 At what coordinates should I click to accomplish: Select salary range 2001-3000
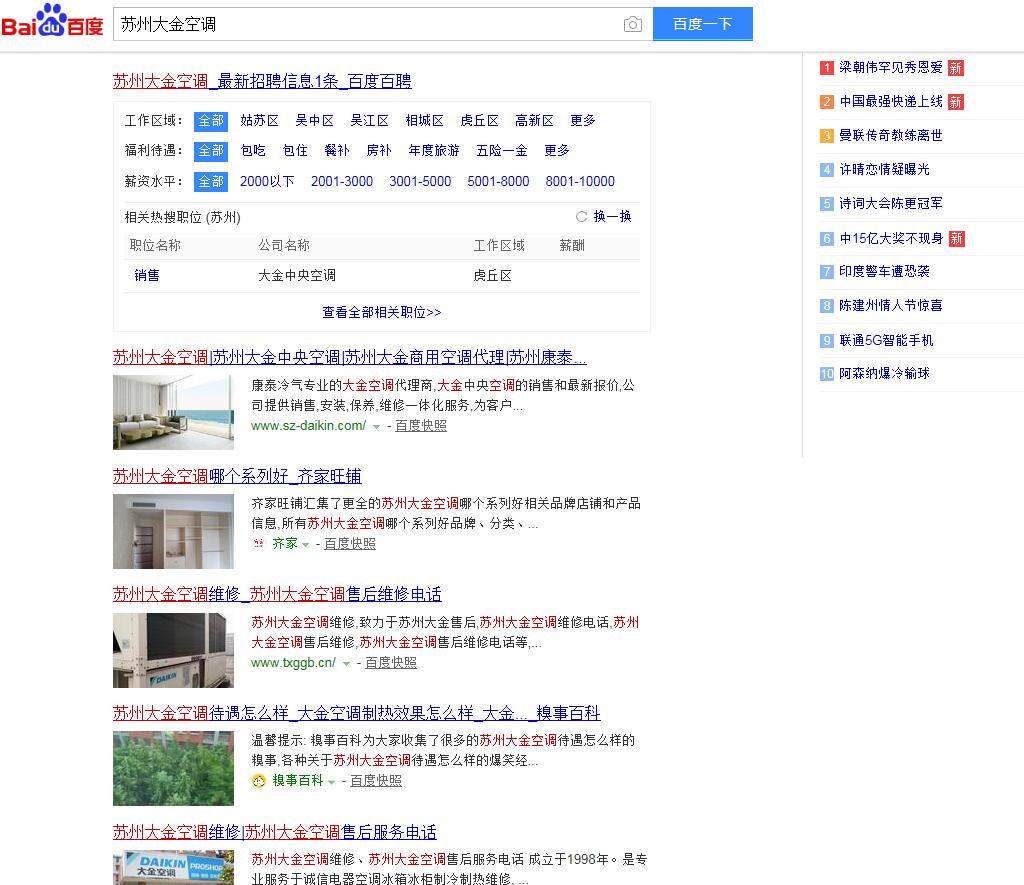pyautogui.click(x=342, y=182)
